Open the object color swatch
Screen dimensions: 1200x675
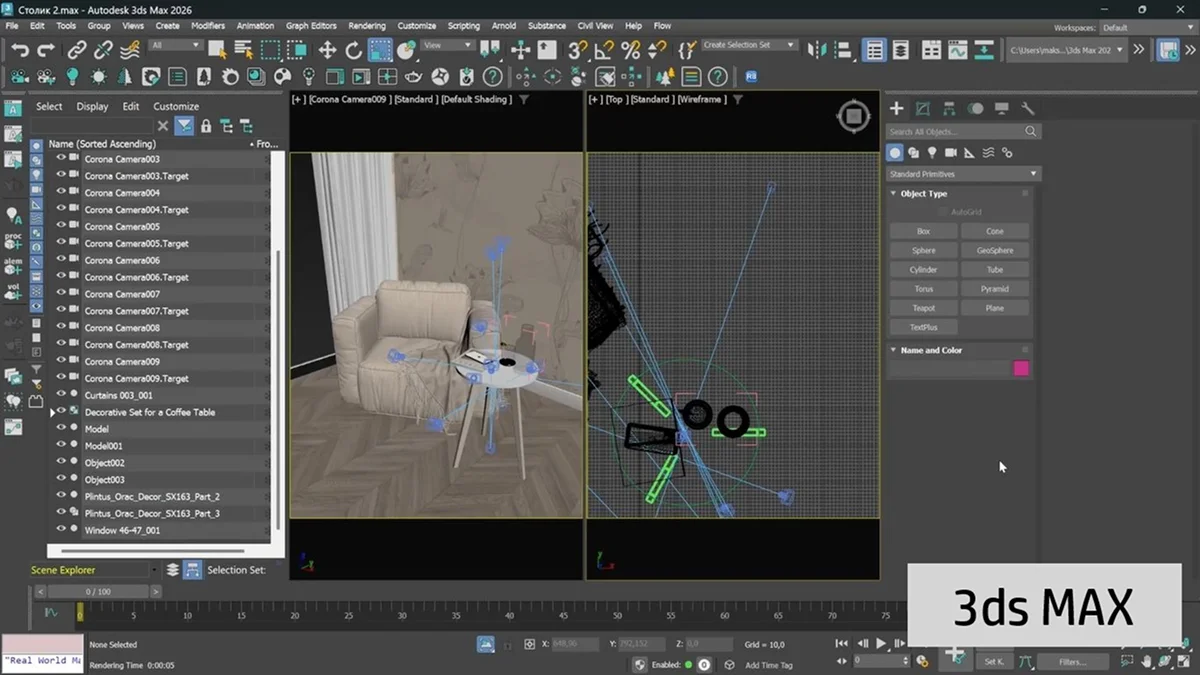(x=1020, y=368)
